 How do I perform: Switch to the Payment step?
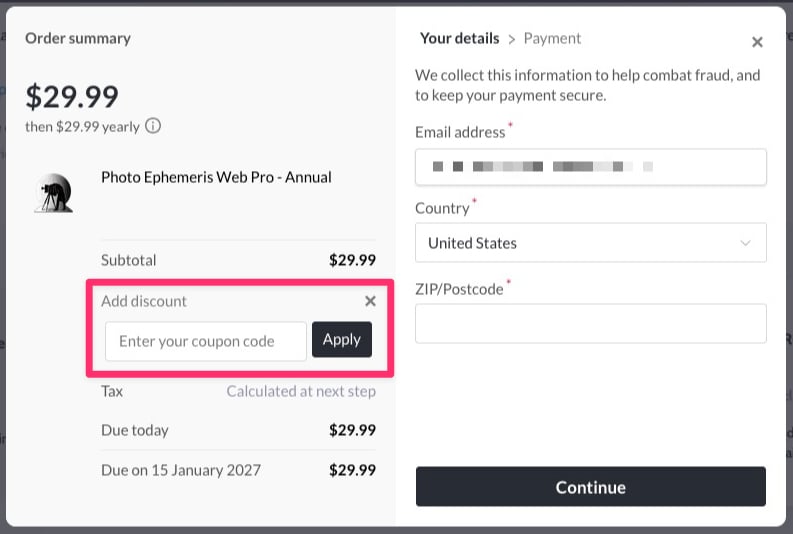[552, 38]
